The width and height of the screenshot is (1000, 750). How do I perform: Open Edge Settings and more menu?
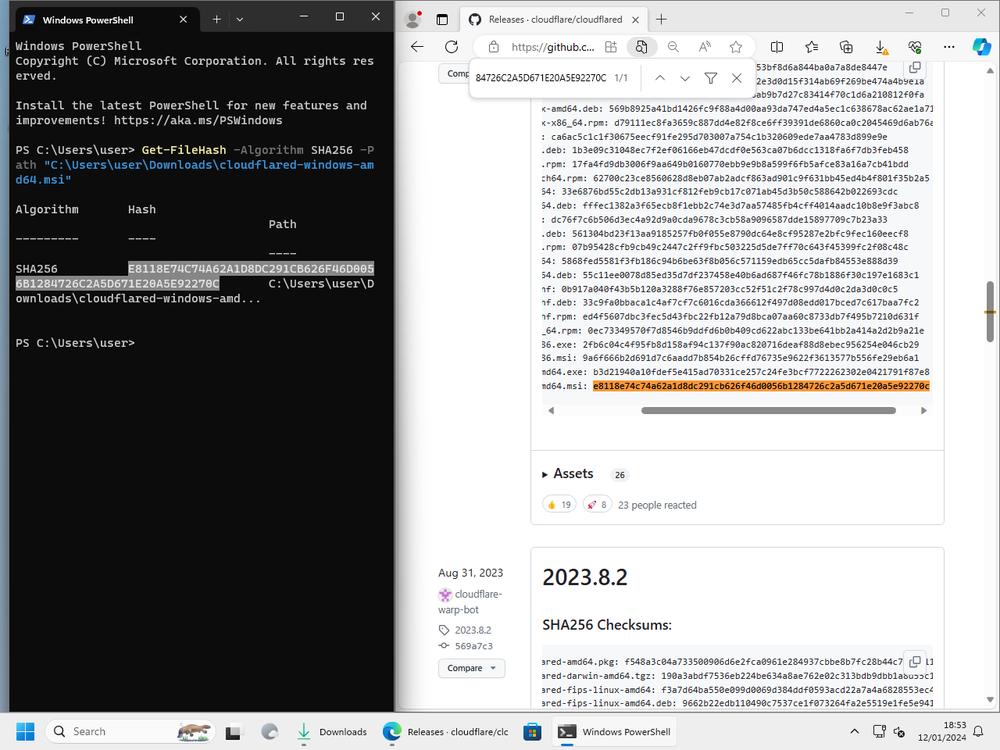(949, 47)
